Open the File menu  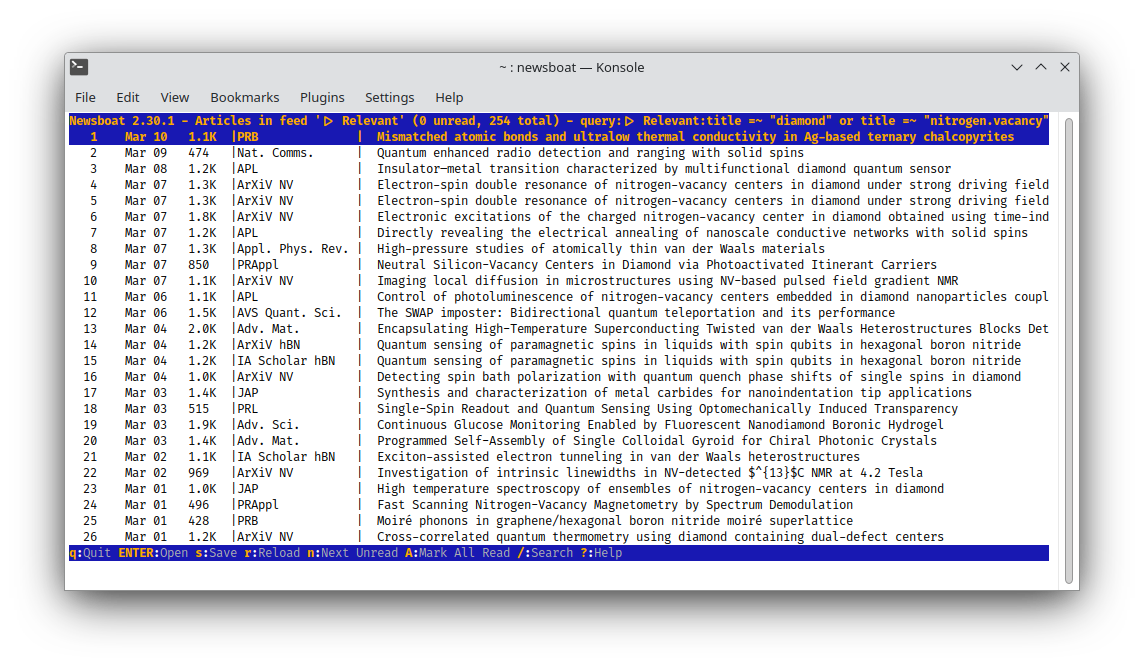[x=85, y=97]
